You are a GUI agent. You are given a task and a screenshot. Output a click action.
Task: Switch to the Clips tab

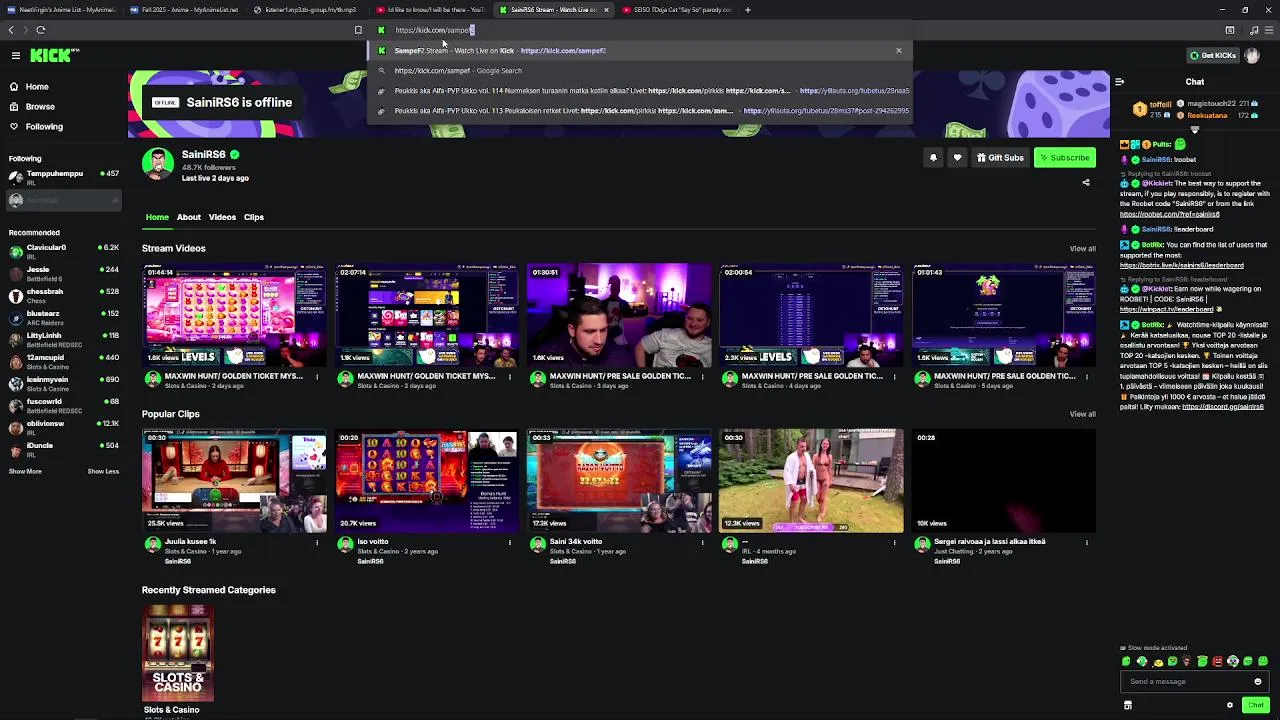pos(254,217)
